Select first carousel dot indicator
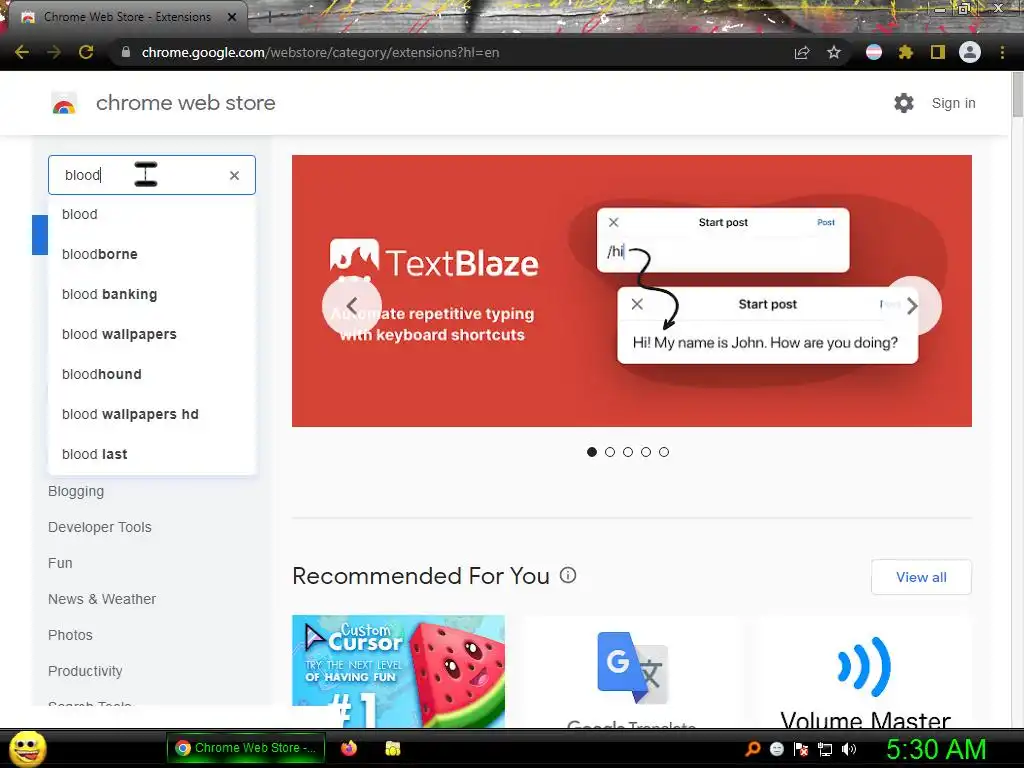 point(592,452)
